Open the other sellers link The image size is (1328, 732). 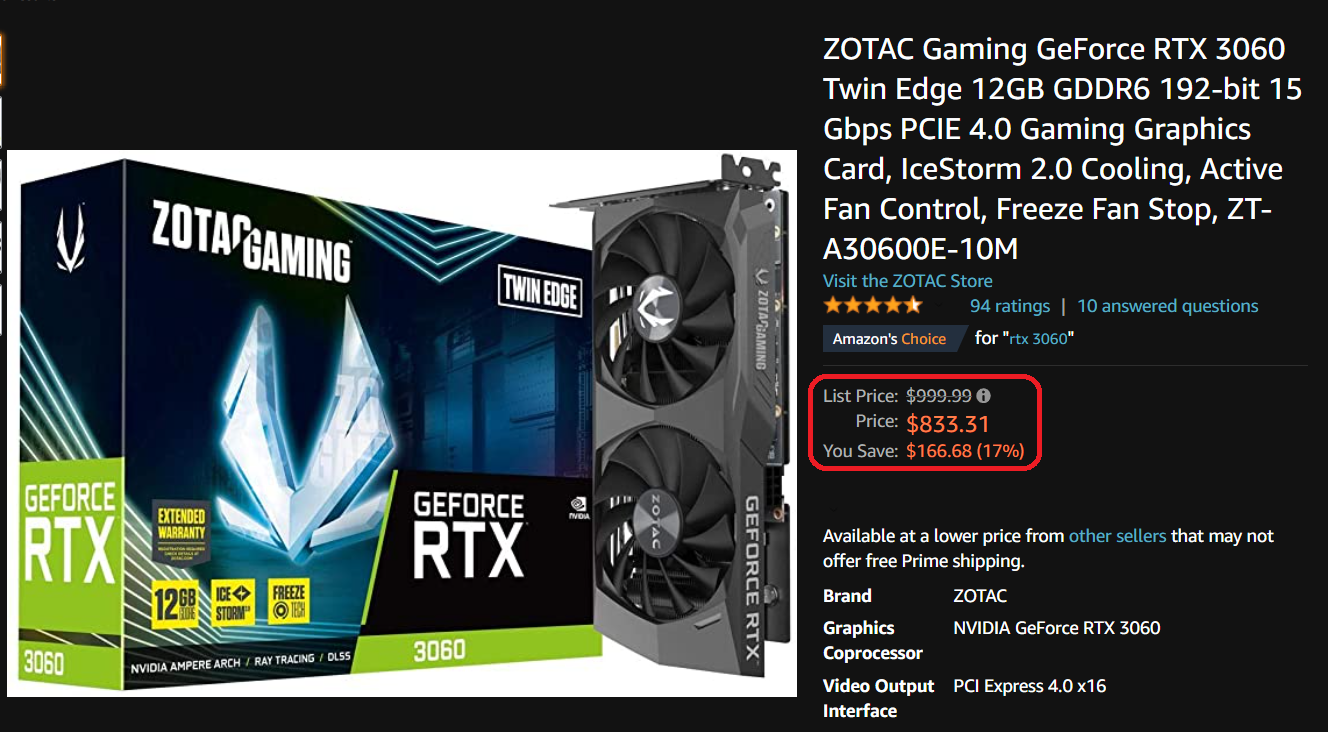tap(1117, 536)
